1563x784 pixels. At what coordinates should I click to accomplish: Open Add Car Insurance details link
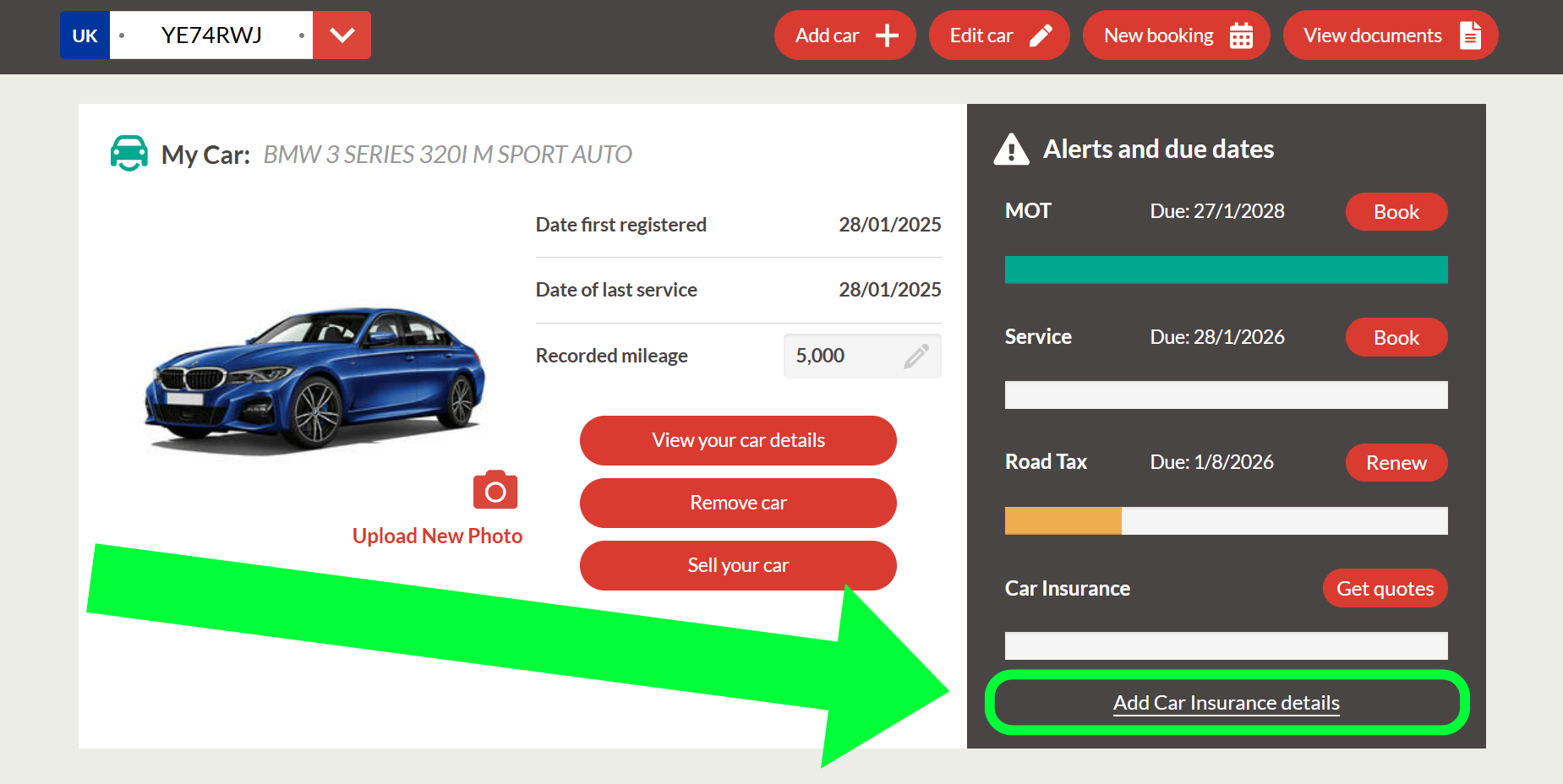tap(1226, 703)
